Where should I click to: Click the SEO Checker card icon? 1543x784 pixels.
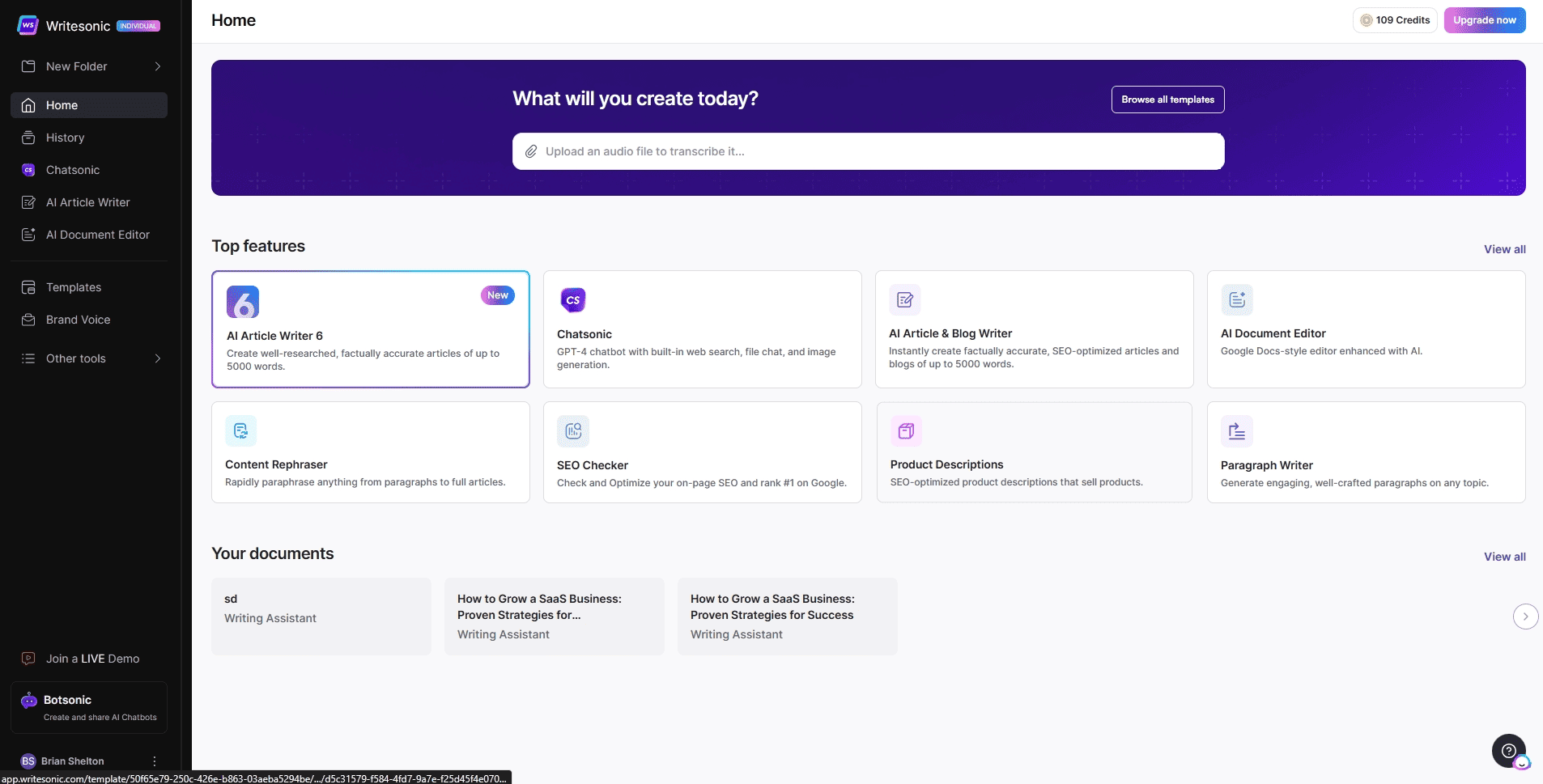573,431
